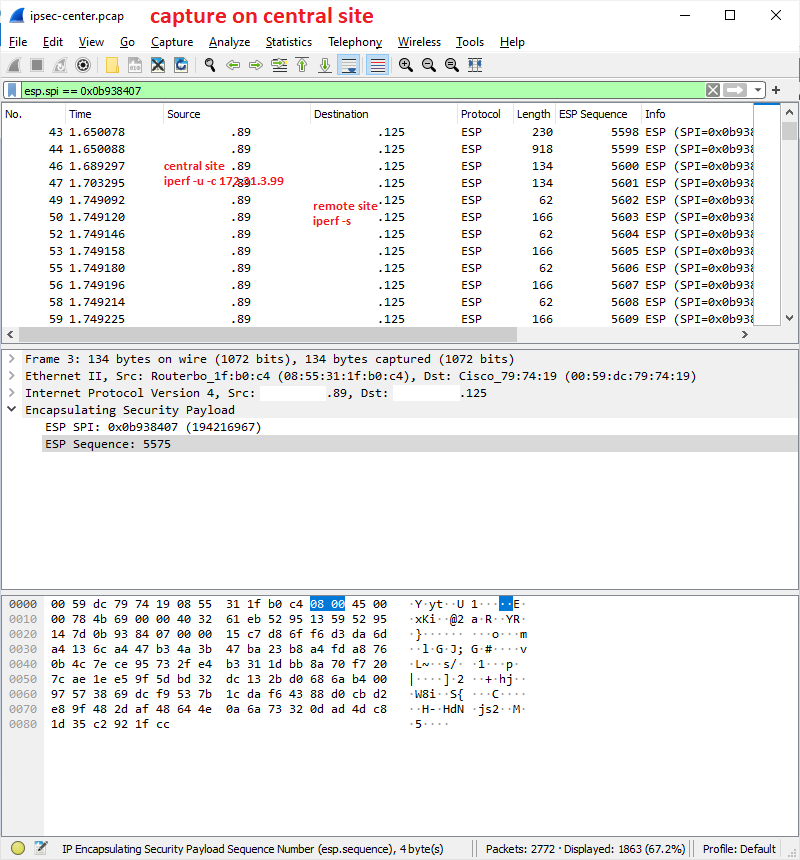Sort by the No. column header
Screen dimensions: 800x860
[33, 114]
